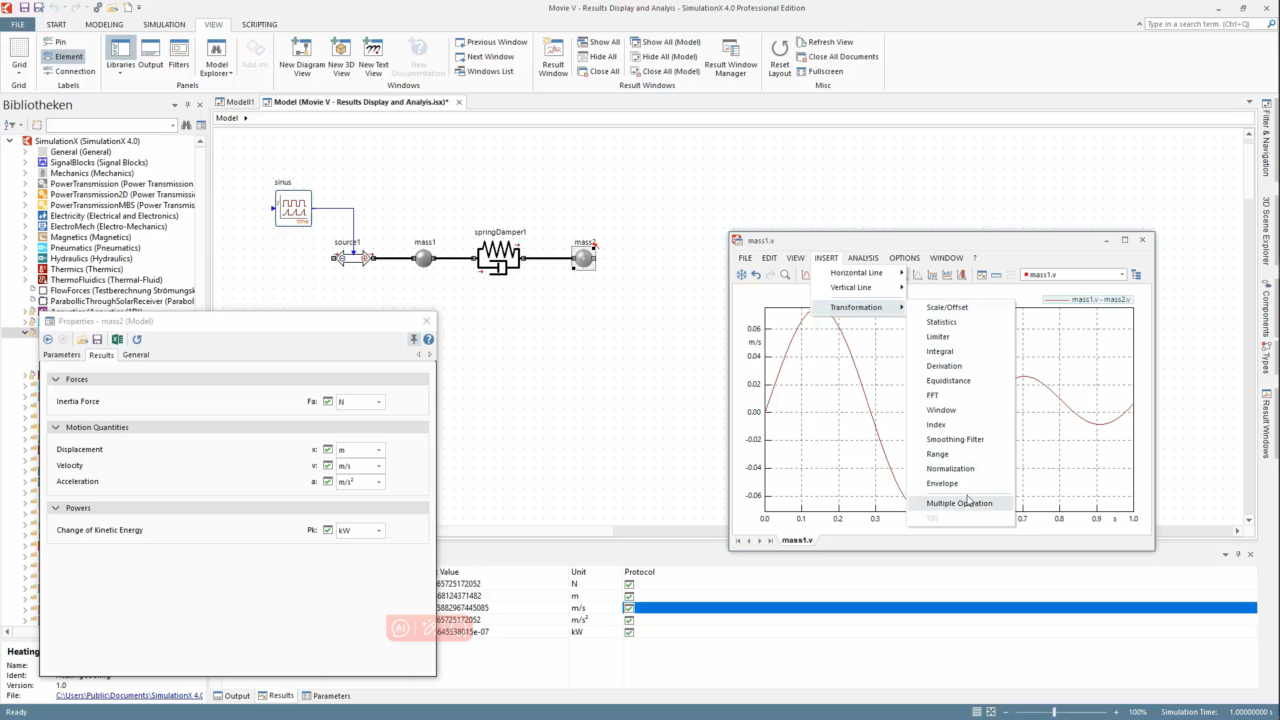Click Close All Documents
The width and height of the screenshot is (1280, 720).
click(836, 57)
